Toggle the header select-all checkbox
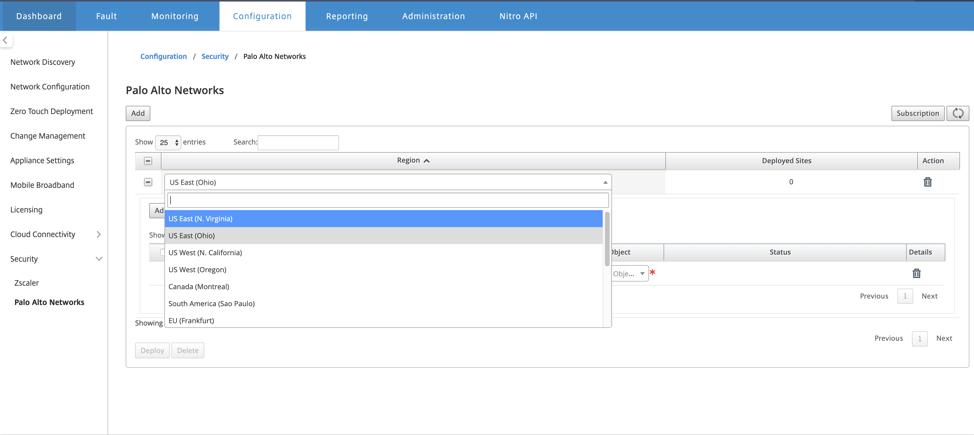This screenshot has width=974, height=435. coord(148,161)
